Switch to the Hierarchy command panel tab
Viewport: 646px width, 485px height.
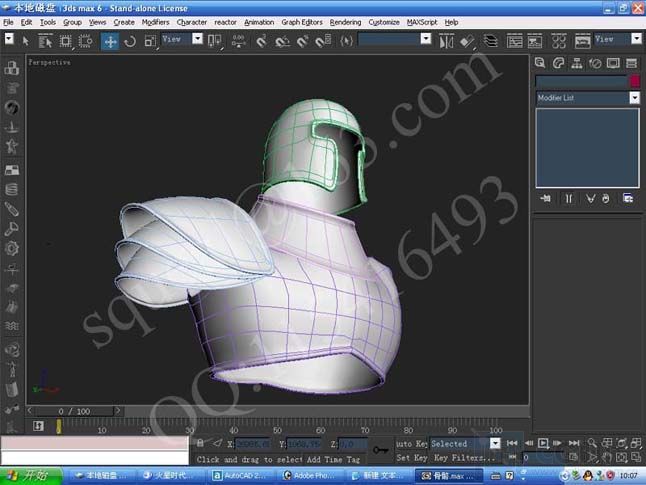tap(577, 63)
